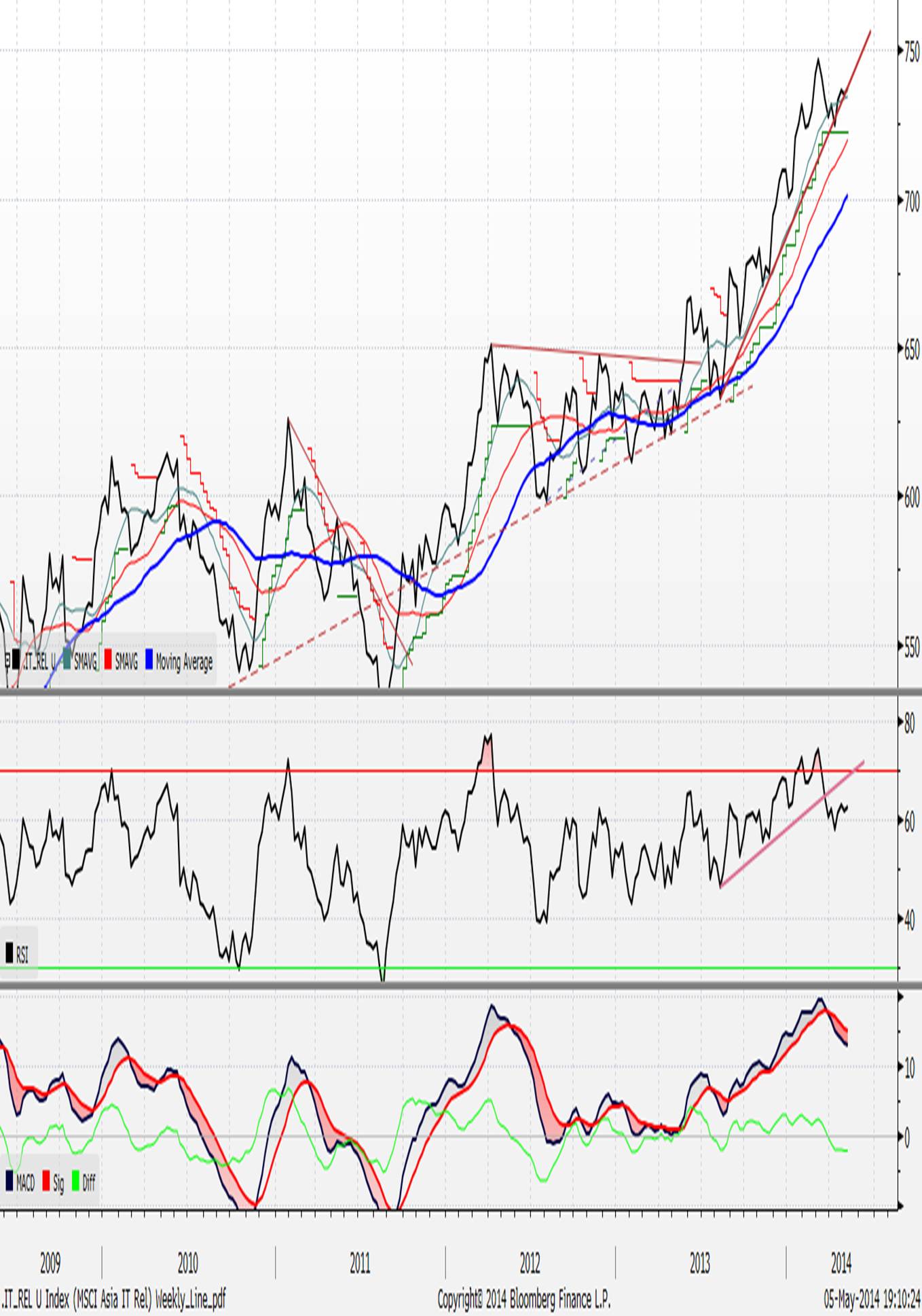Select the 2010 label on the time axis
The image size is (922, 1316).
point(187,1263)
